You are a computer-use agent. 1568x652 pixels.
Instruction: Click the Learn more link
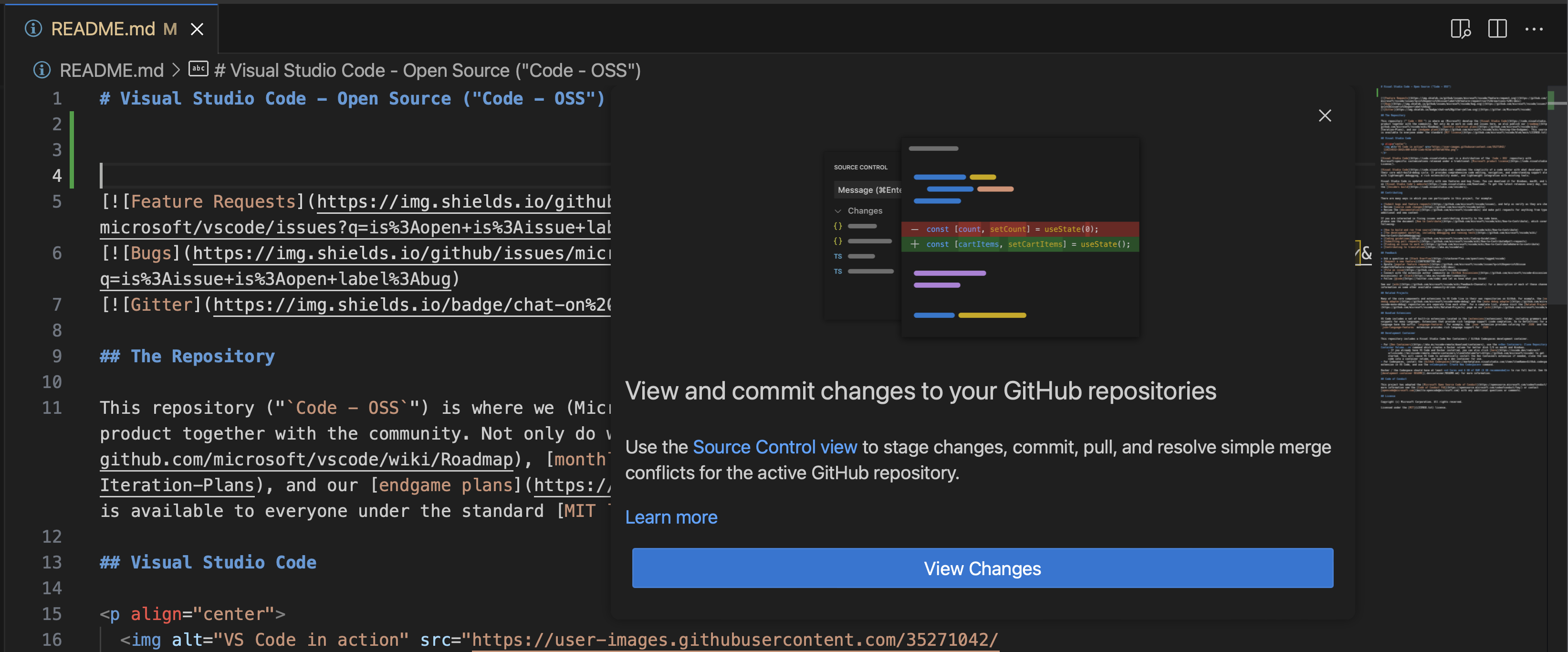point(671,517)
